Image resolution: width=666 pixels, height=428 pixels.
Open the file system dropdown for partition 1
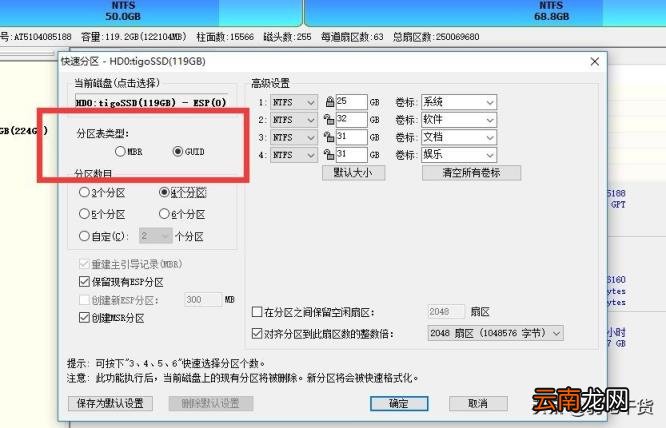click(x=294, y=102)
